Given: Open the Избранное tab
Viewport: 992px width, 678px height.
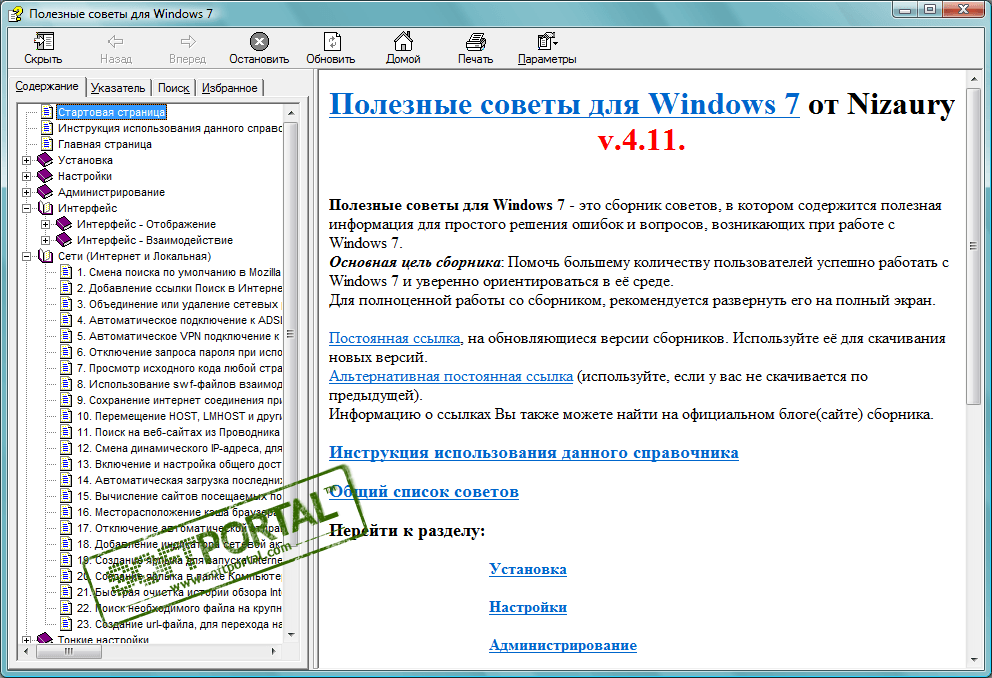Looking at the screenshot, I should [x=229, y=88].
